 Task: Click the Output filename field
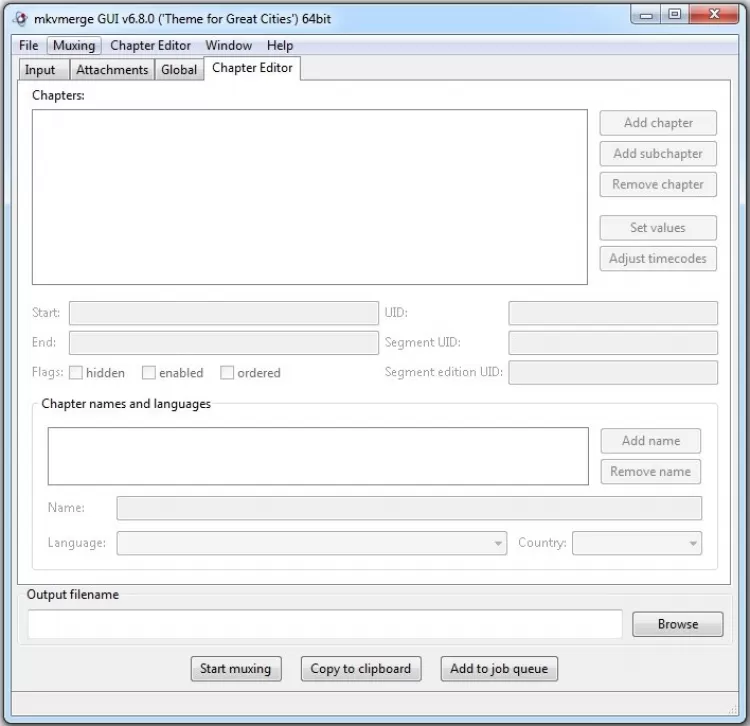[325, 624]
